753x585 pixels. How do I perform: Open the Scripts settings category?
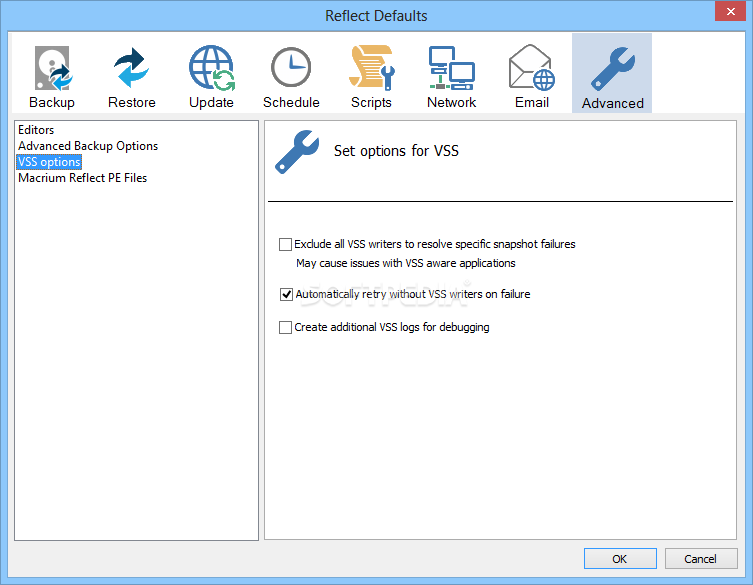[371, 74]
